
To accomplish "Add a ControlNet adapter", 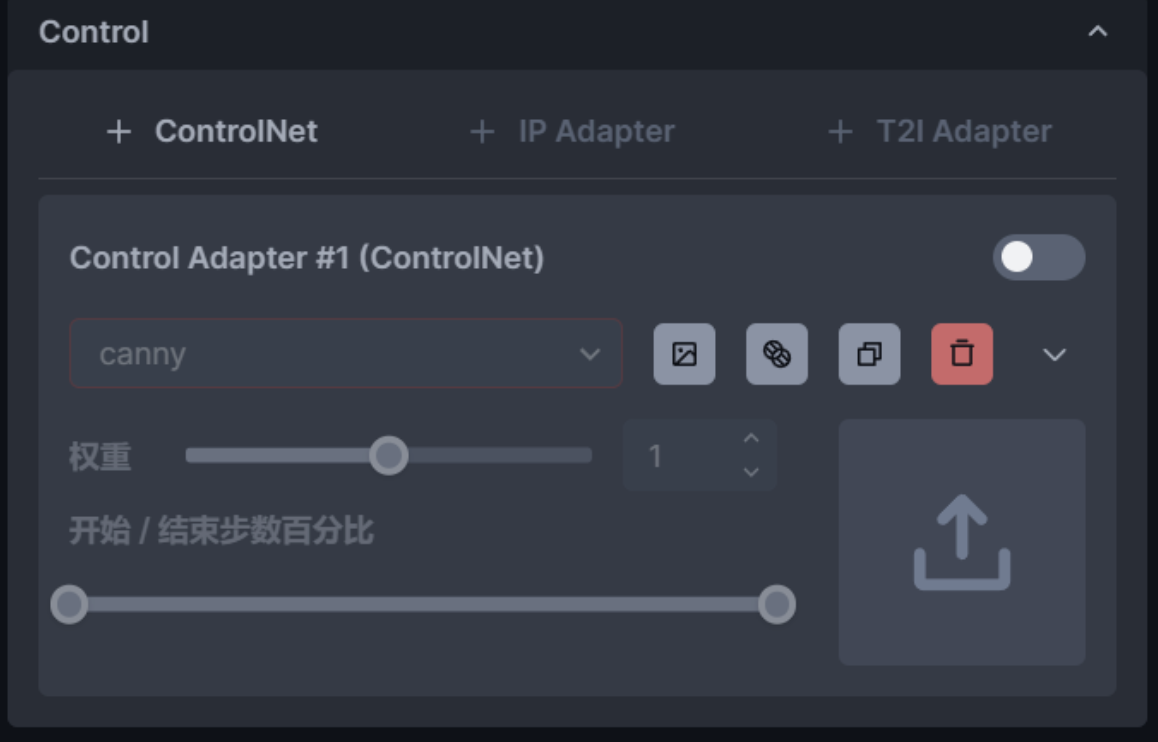I will (212, 132).
